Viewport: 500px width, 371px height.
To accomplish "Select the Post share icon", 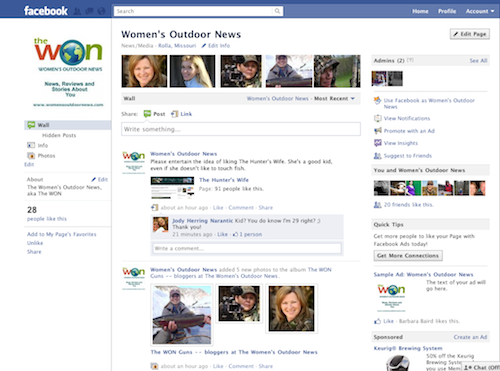I will click(147, 114).
